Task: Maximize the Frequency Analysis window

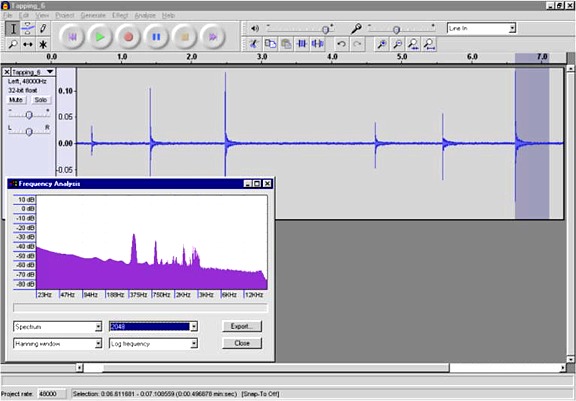Action: click(257, 184)
